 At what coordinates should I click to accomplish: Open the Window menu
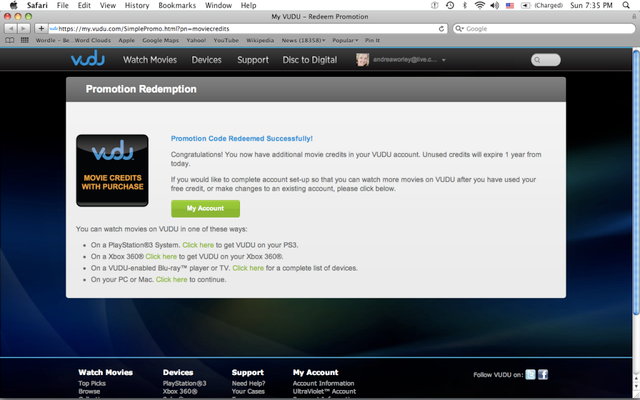(x=218, y=5)
